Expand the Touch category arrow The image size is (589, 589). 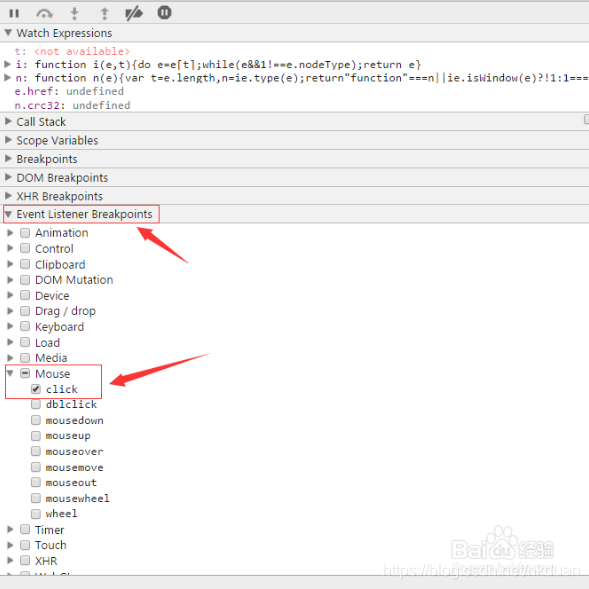[x=11, y=545]
